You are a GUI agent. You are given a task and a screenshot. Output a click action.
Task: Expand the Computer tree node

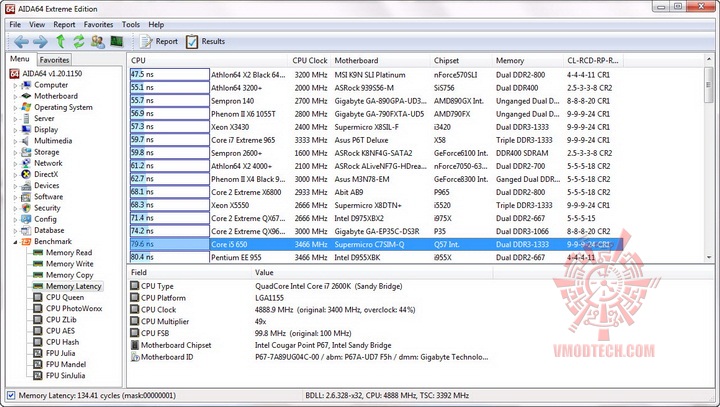(15, 85)
